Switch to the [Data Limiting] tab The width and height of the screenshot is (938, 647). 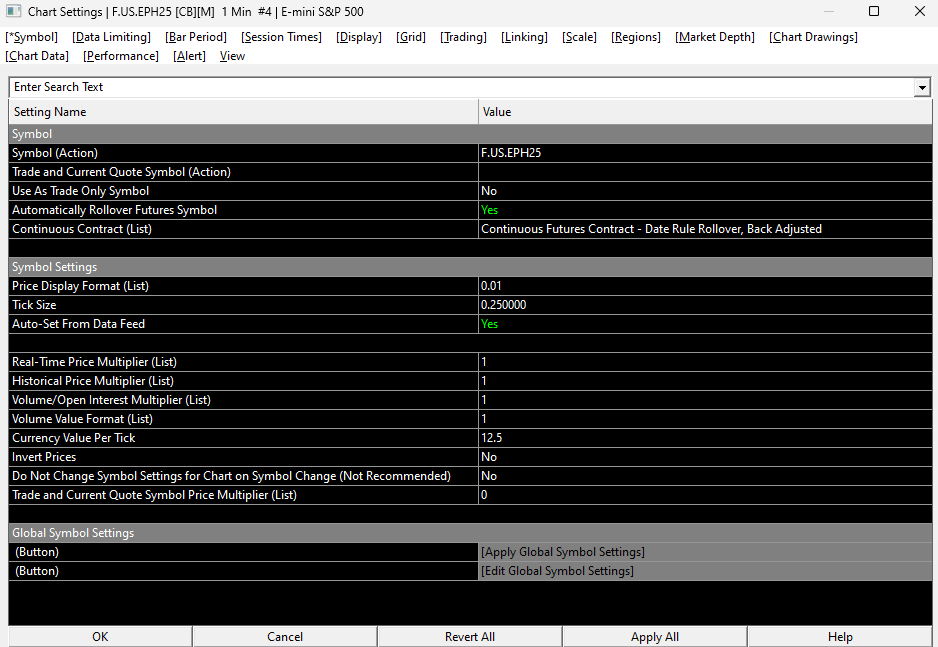pos(111,37)
